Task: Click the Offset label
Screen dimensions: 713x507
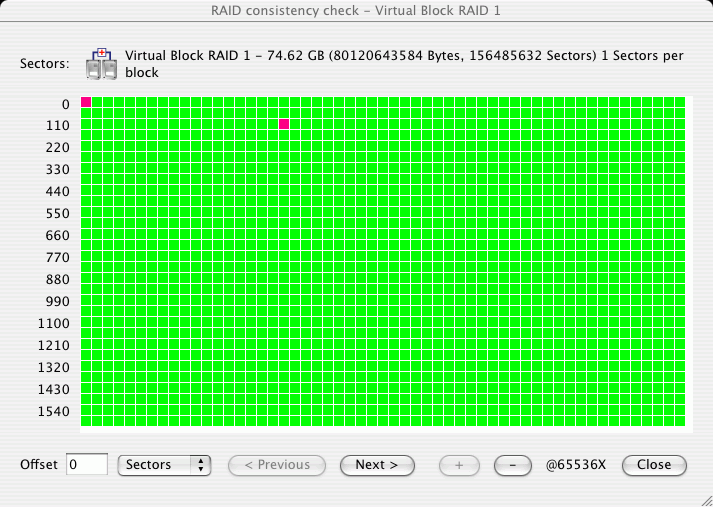Action: coord(39,465)
